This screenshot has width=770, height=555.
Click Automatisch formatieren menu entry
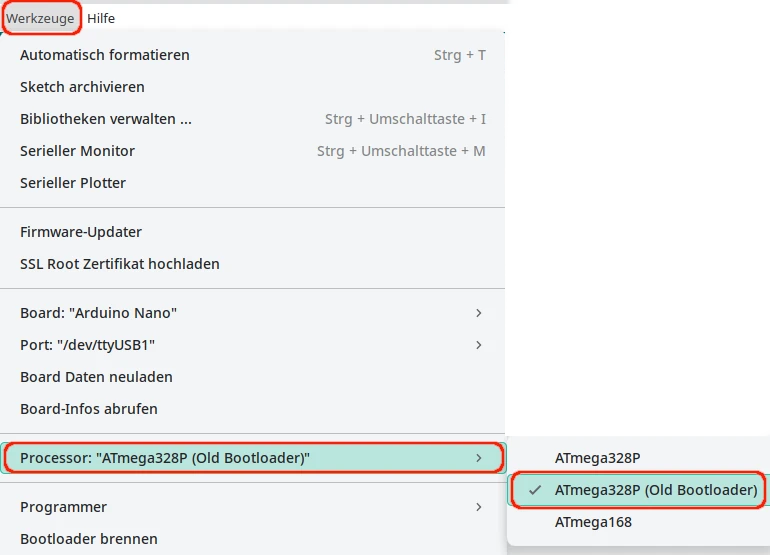point(105,55)
